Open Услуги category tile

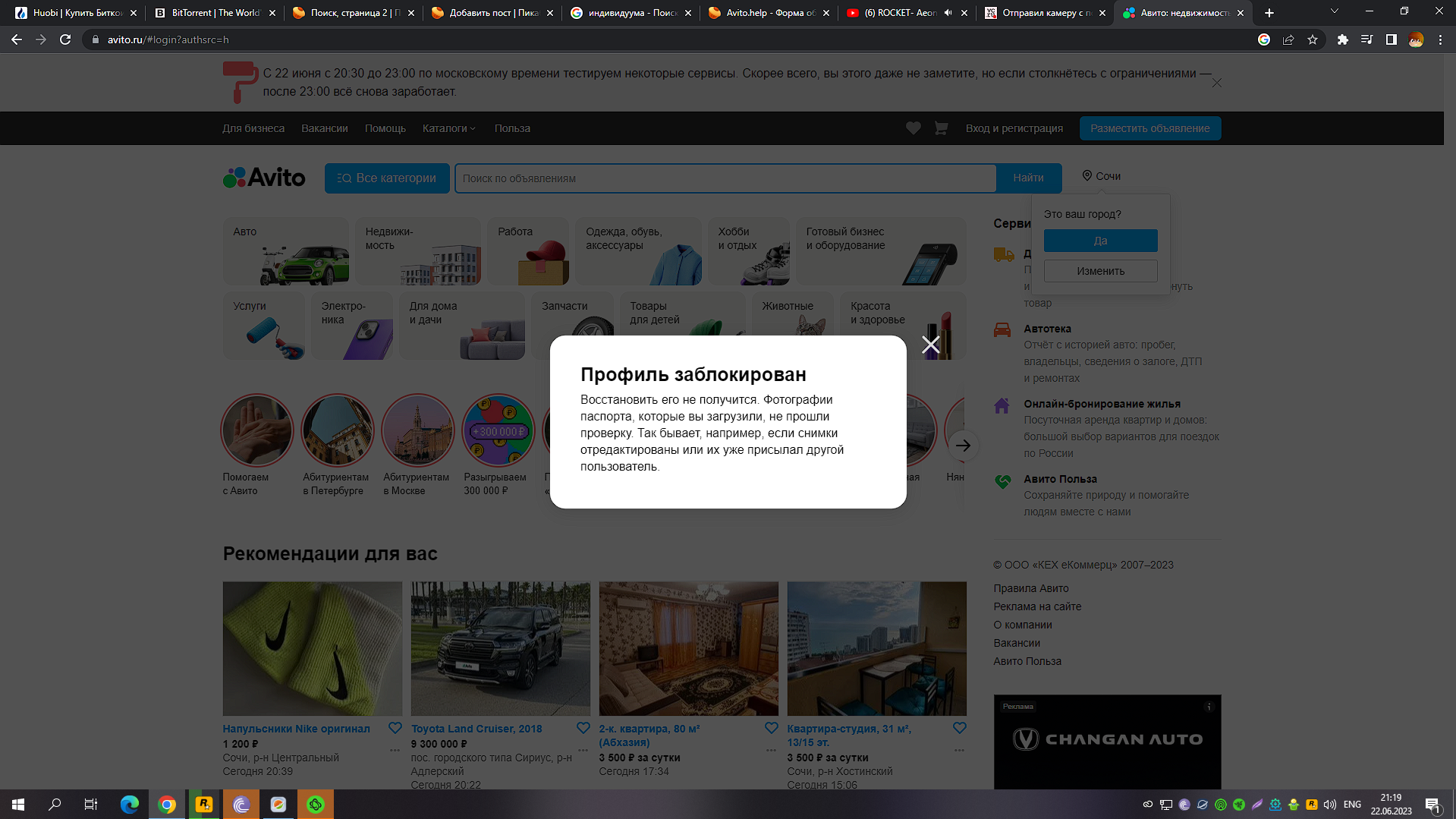pyautogui.click(x=264, y=326)
